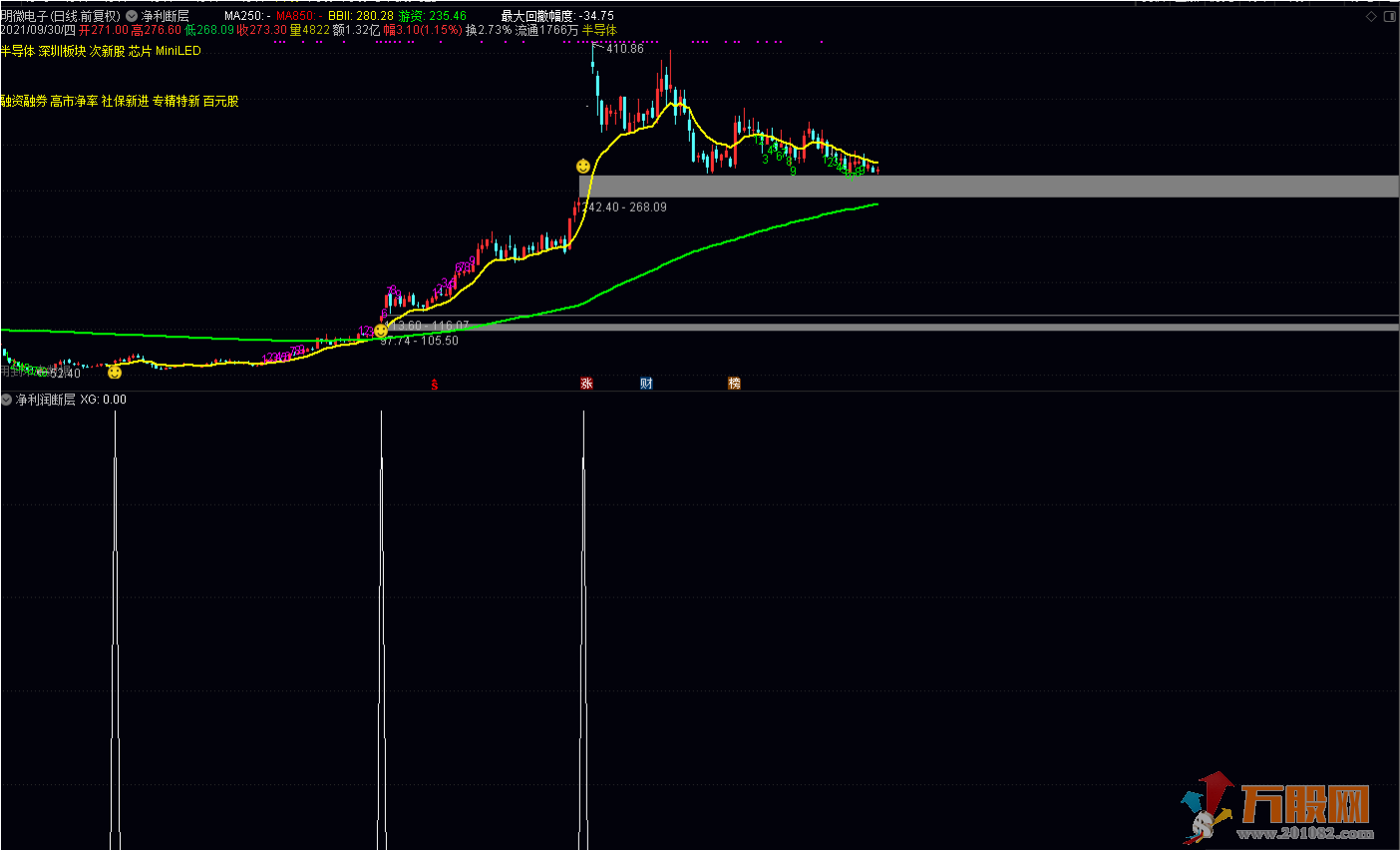
Task: Expand the 净利润断层 sub-indicator dropdown
Action: 7,399
